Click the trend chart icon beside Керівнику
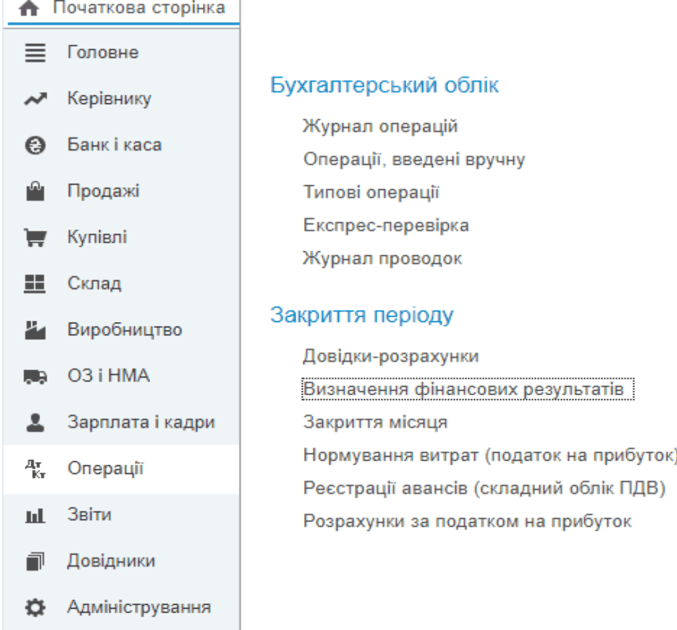677x630 pixels. (x=30, y=99)
